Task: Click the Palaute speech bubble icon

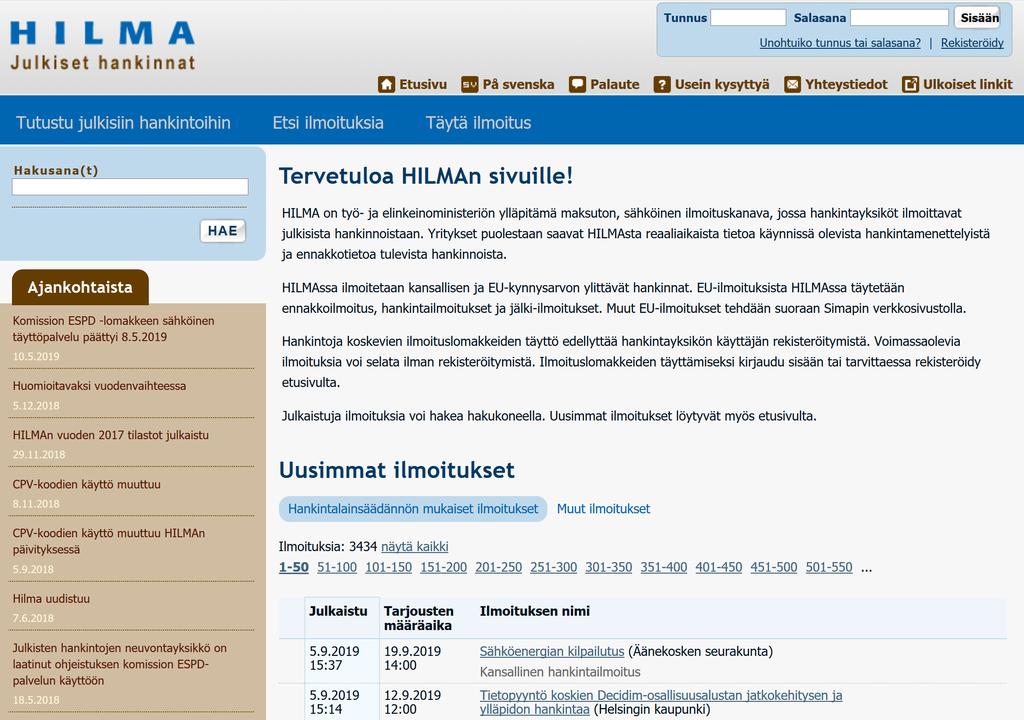Action: pos(577,84)
